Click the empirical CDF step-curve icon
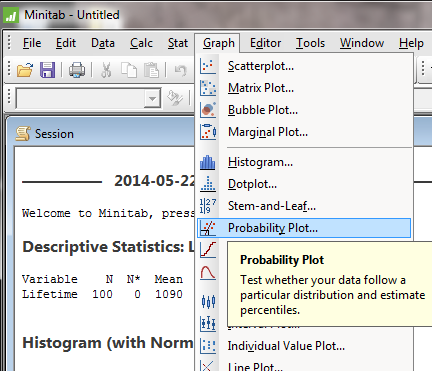The image size is (432, 371). point(208,250)
